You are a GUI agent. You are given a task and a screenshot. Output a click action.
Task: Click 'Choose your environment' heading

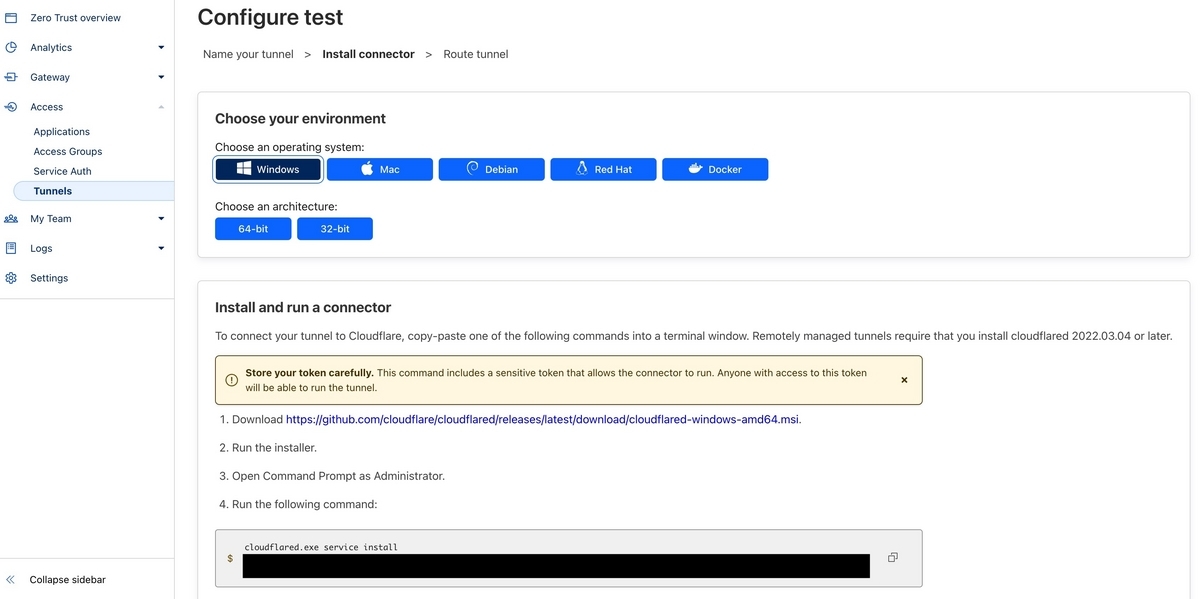[x=300, y=118]
